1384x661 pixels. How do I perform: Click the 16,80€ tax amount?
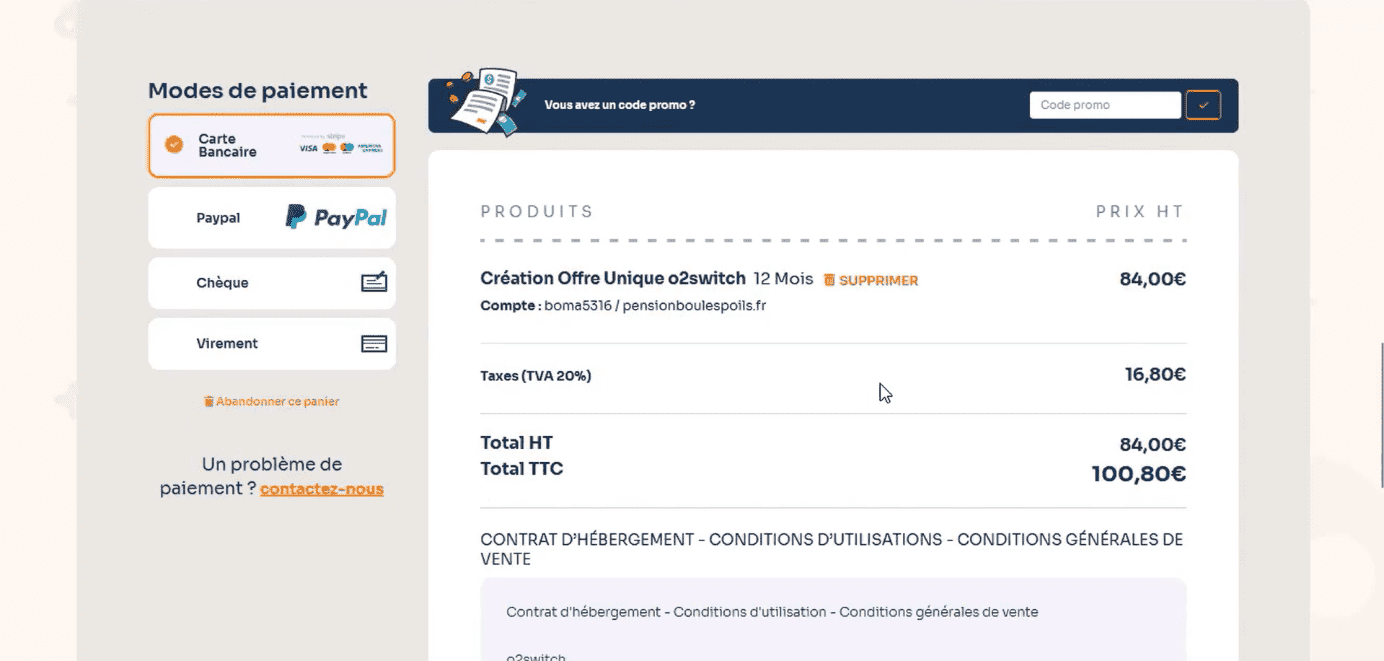[1156, 375]
